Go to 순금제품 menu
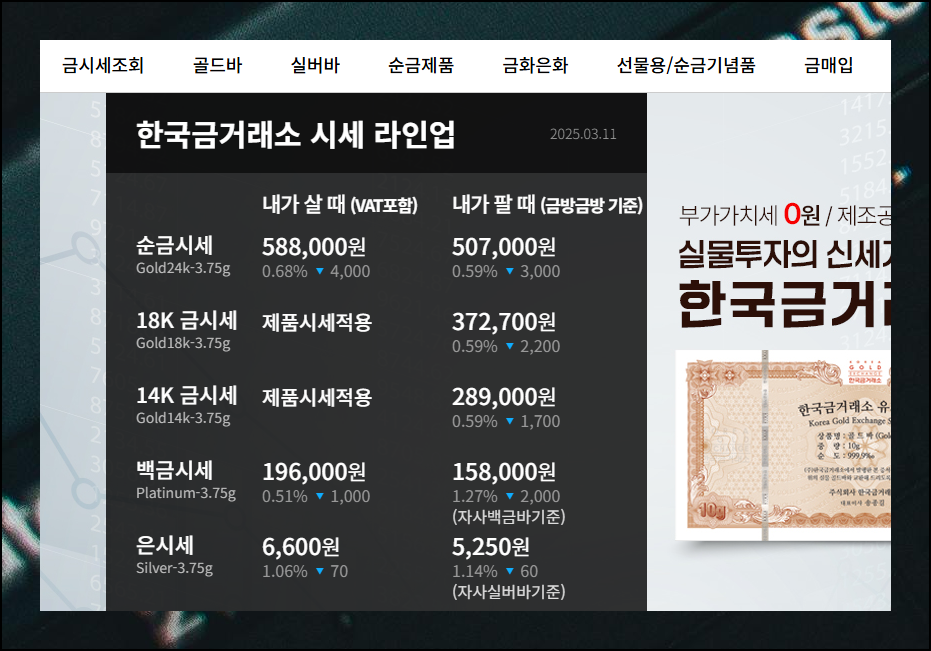Screen dimensions: 931x651 [x=420, y=65]
